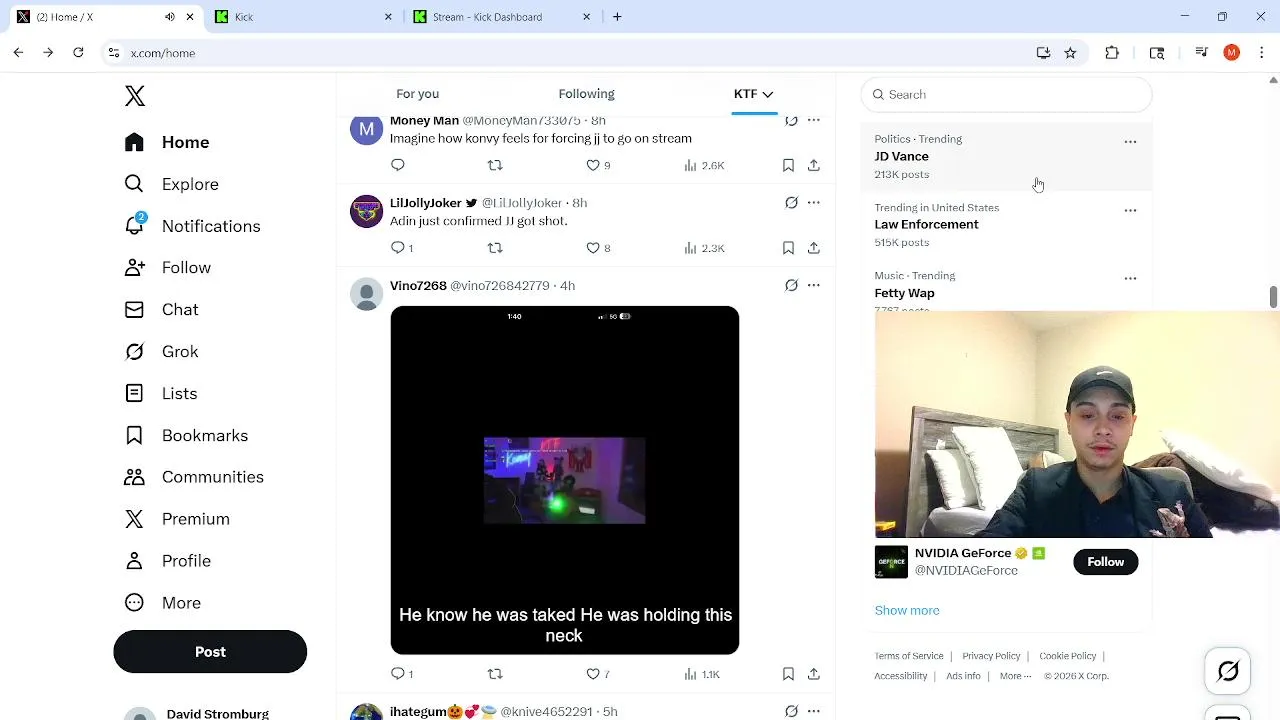Repost LilJollyJoker's post
This screenshot has width=1280, height=720.
pyautogui.click(x=495, y=248)
